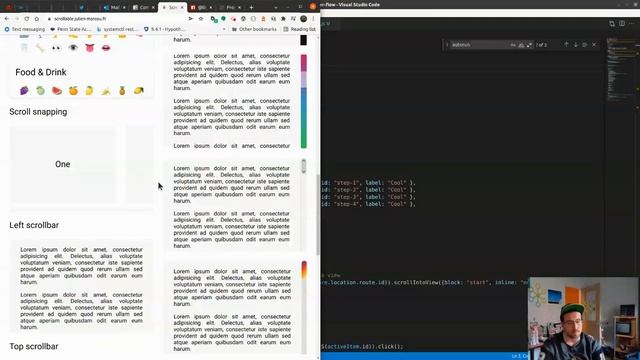The image size is (640, 360).
Task: Click the pair of eyes emoji
Action: click(56, 48)
